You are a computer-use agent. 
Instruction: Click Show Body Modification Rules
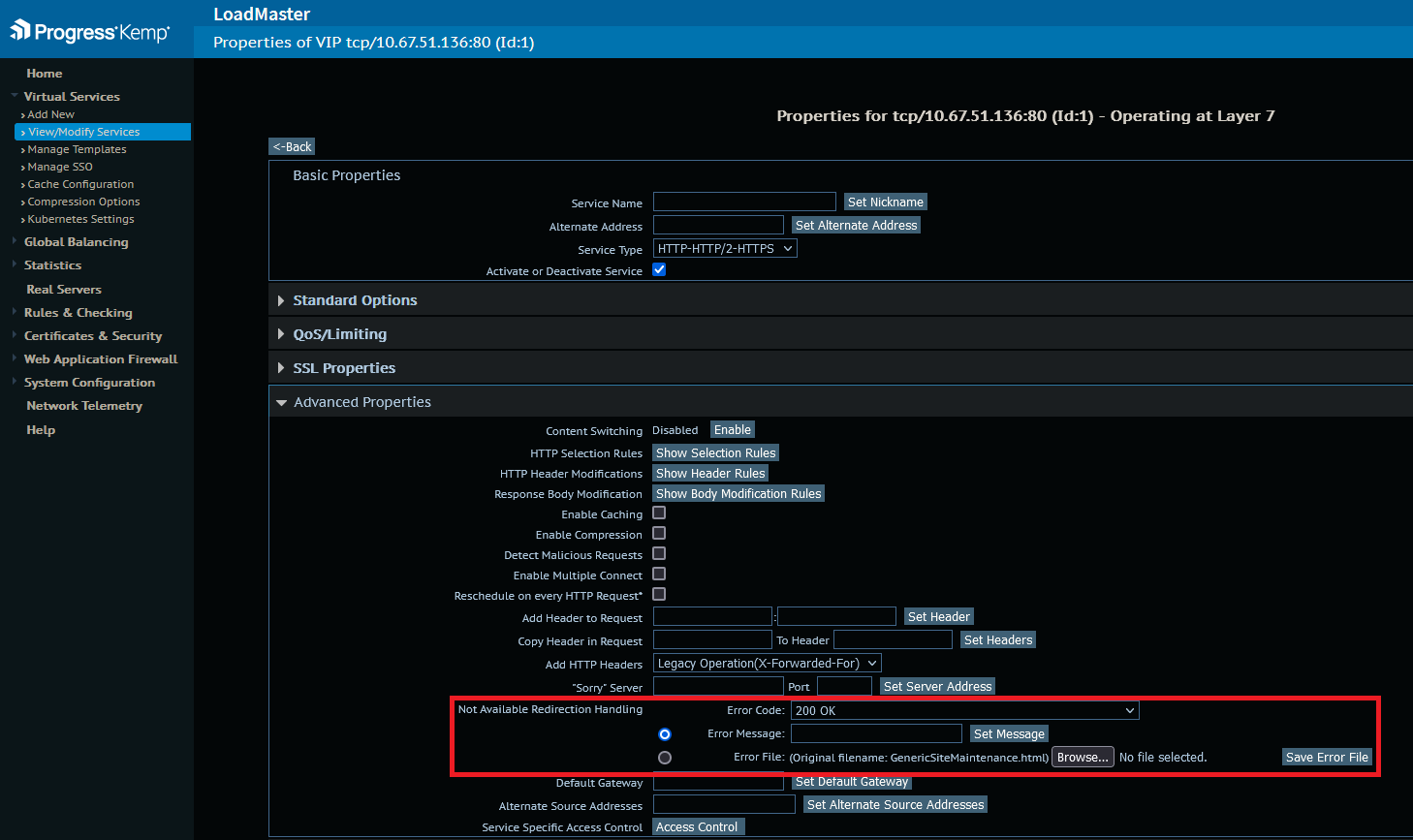point(738,494)
